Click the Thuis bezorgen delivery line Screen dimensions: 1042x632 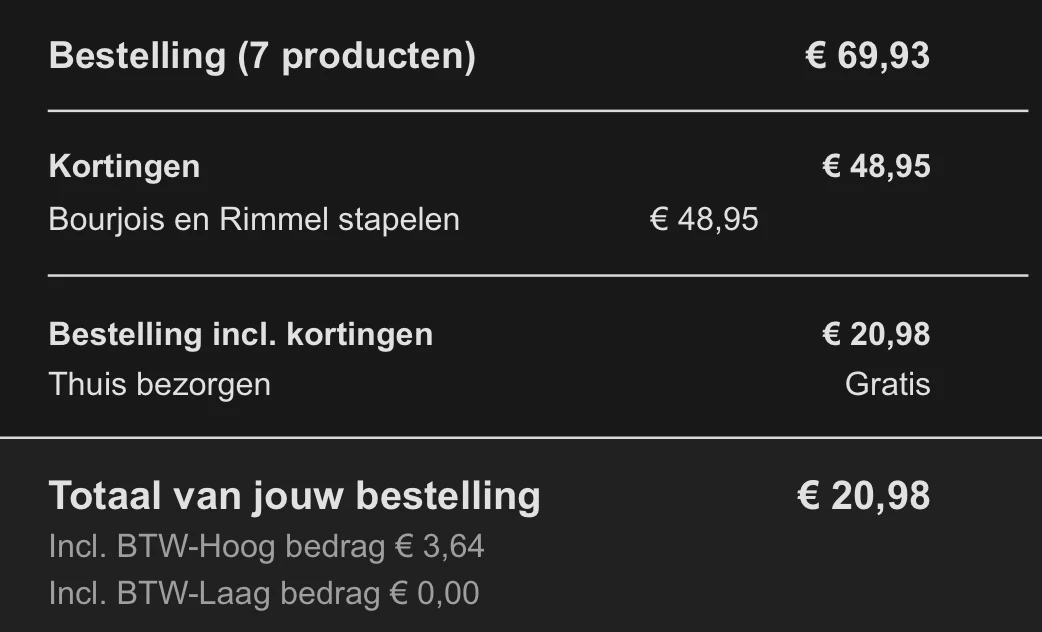(x=159, y=385)
